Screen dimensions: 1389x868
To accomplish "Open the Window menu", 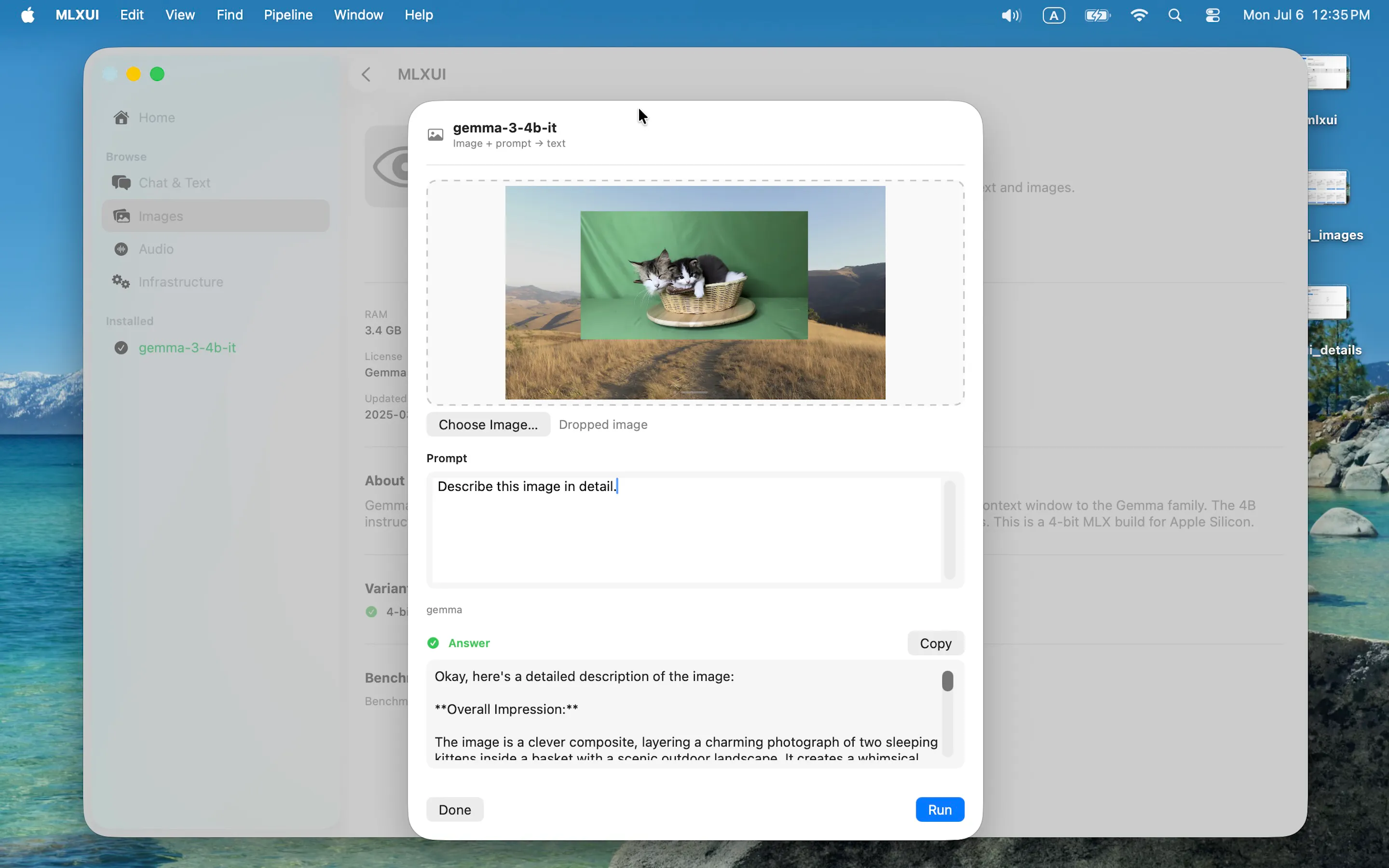I will point(358,15).
